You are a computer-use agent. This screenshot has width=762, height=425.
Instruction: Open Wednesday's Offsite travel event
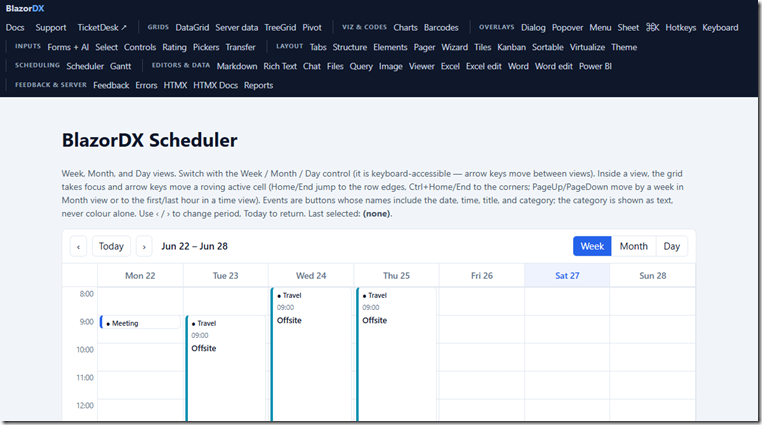(x=311, y=354)
